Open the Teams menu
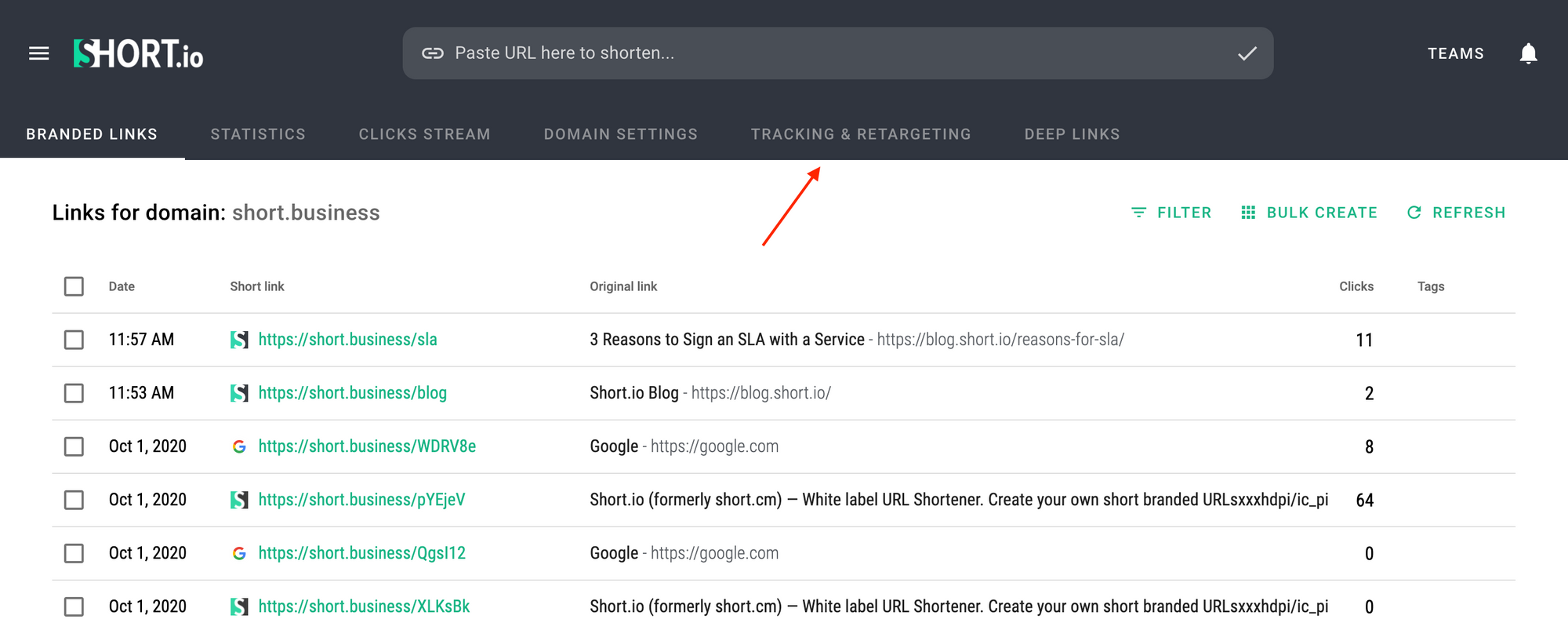1568x630 pixels. [x=1456, y=53]
